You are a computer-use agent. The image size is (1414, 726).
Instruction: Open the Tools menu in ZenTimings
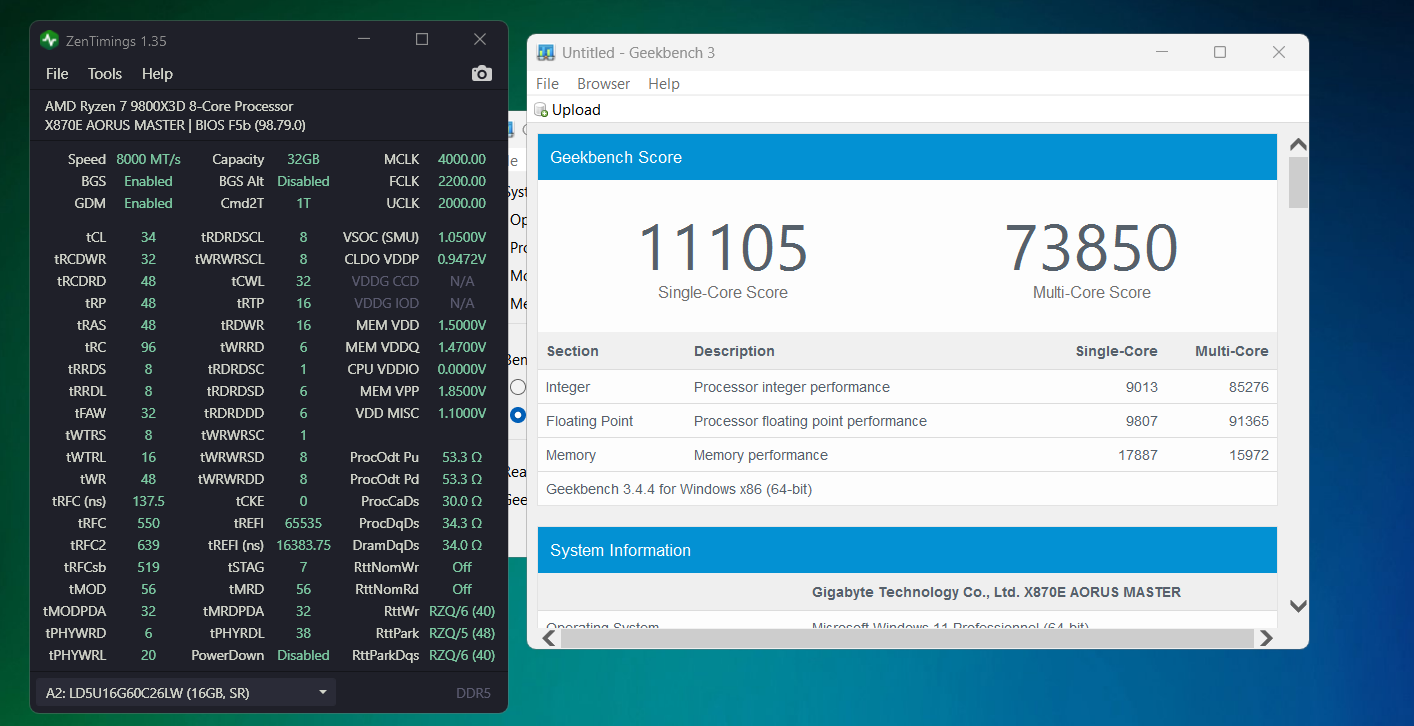(104, 74)
